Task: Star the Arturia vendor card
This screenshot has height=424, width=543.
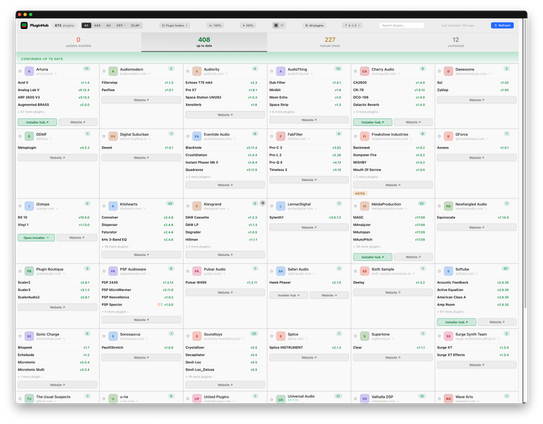Action: [20, 71]
